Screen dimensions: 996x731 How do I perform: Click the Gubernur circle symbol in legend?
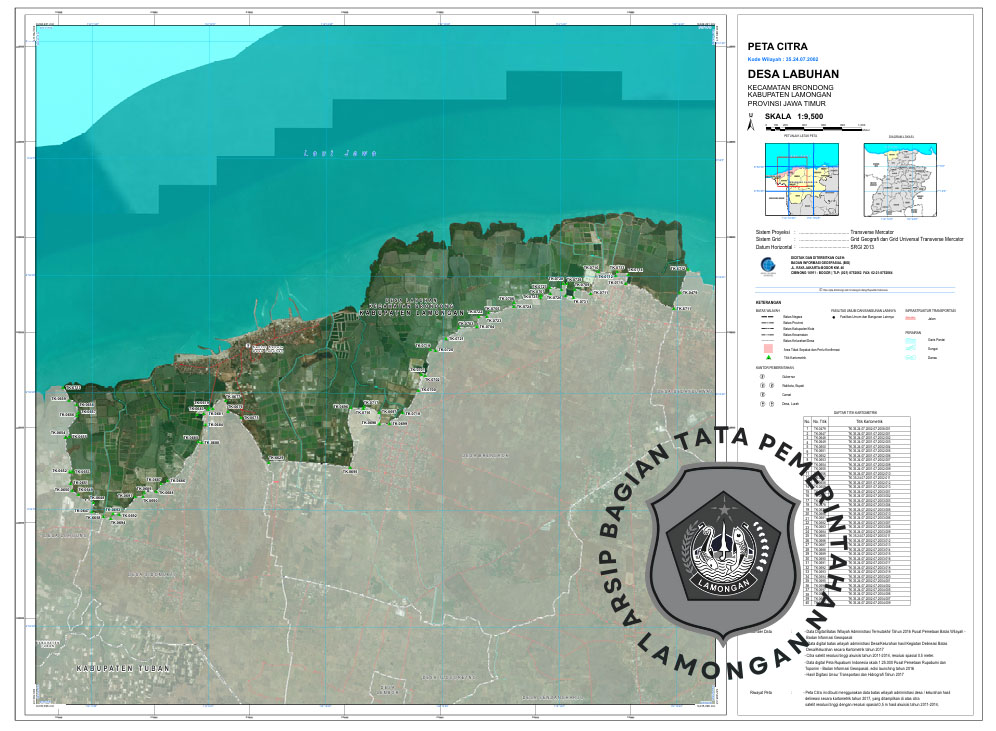coord(761,376)
